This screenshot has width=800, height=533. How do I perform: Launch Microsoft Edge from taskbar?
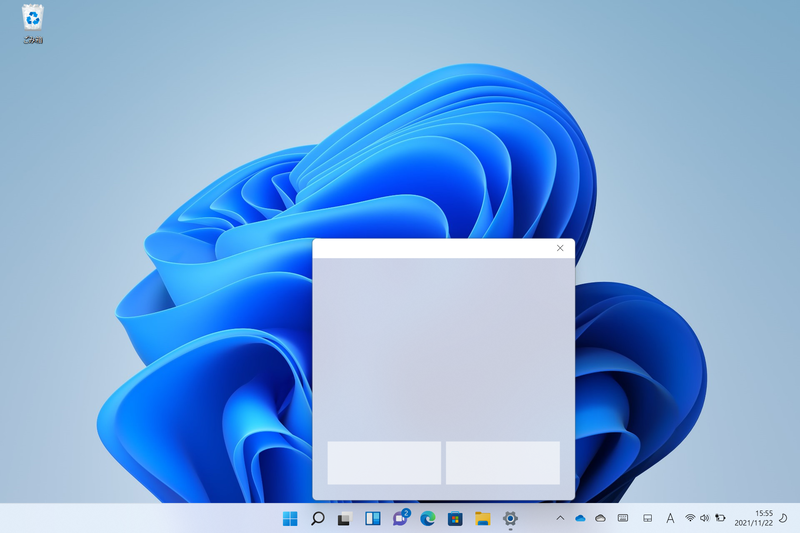[x=428, y=519]
